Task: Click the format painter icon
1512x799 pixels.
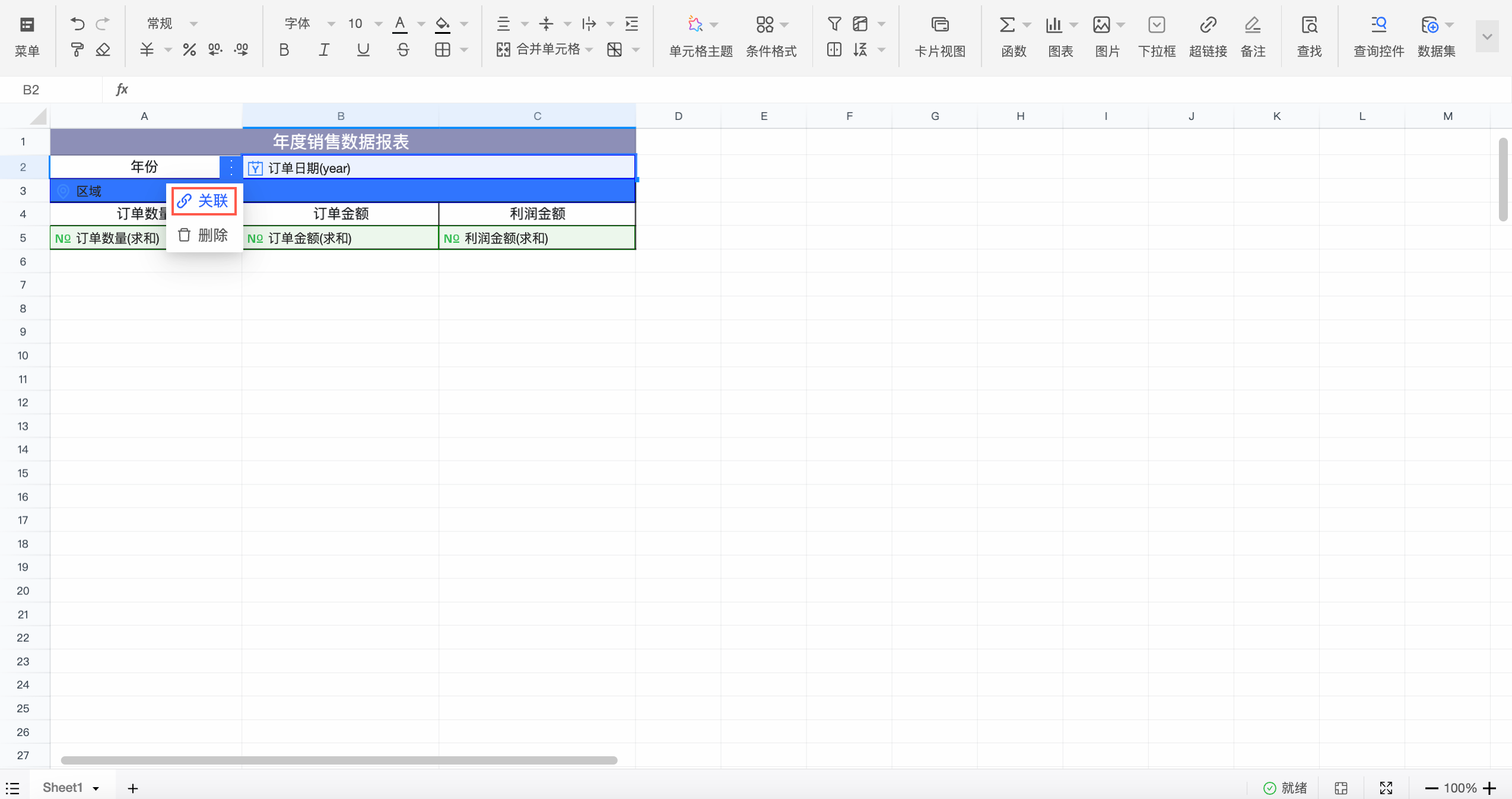Action: click(x=77, y=50)
